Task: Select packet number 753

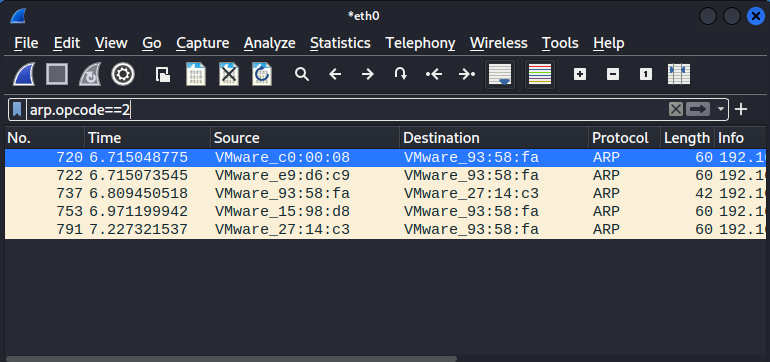Action: (x=385, y=212)
